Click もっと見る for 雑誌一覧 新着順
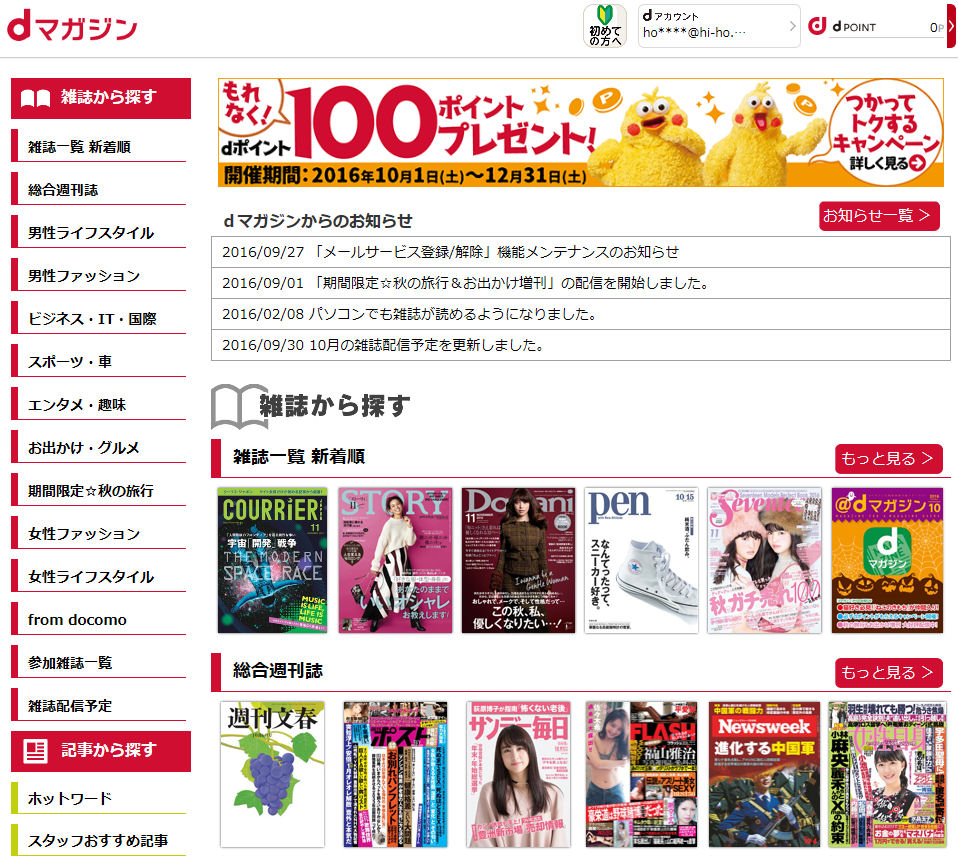 888,459
